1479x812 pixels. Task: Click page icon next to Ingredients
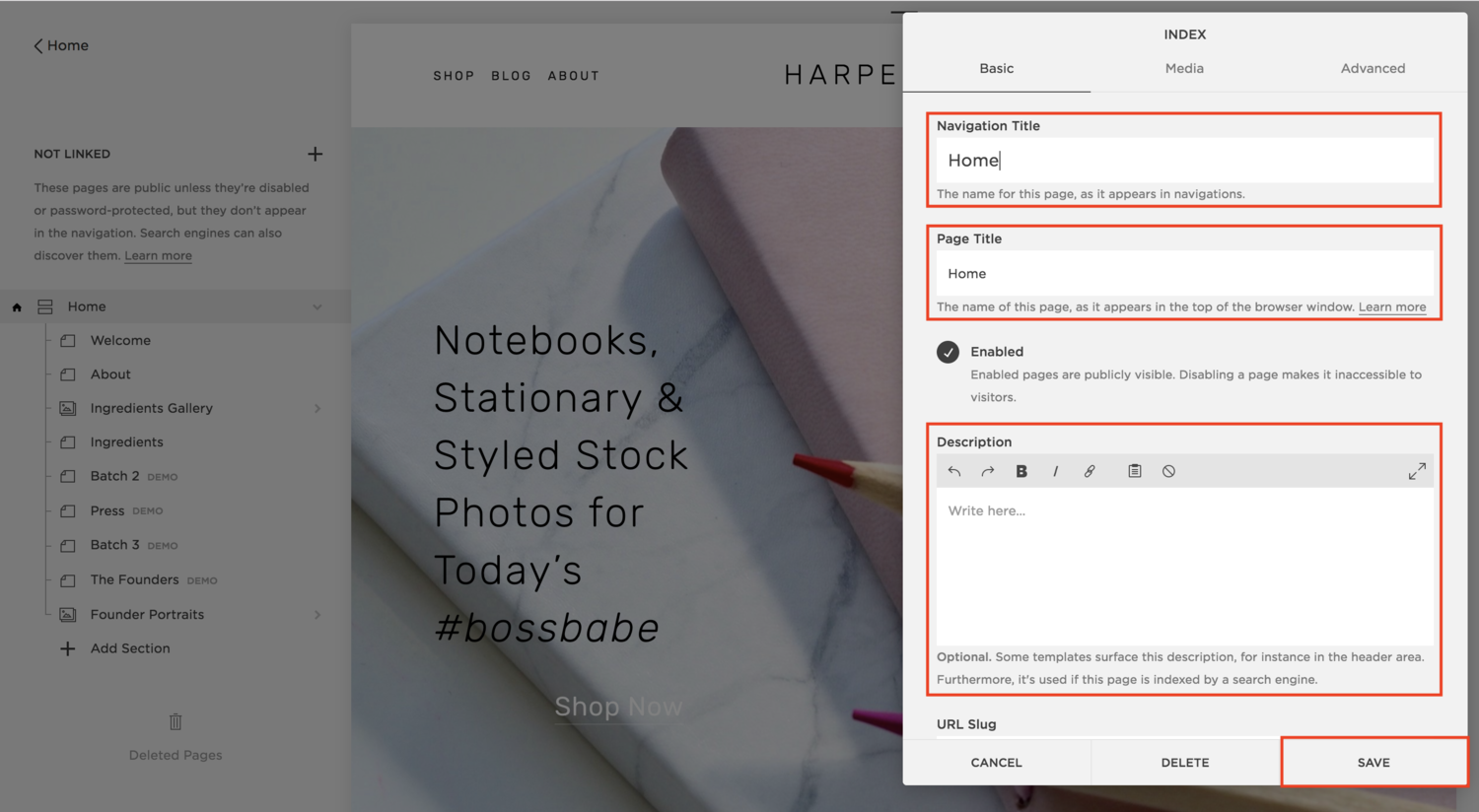[68, 442]
